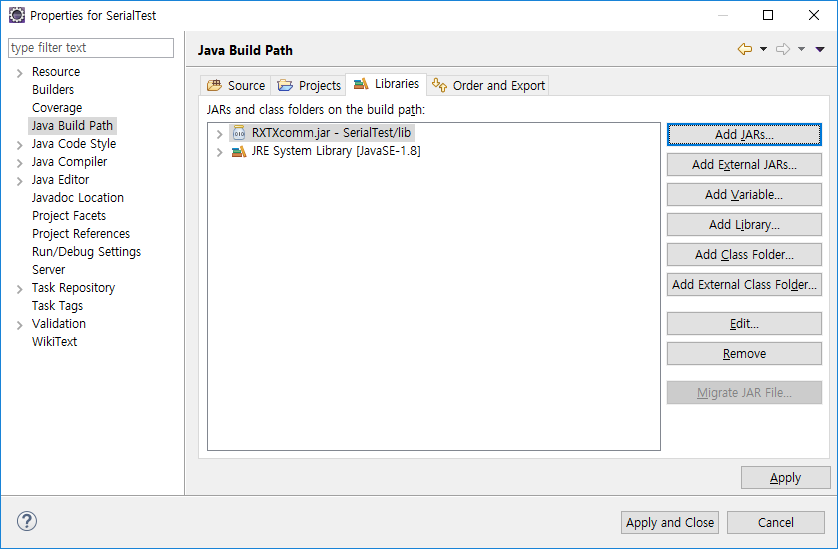This screenshot has height=549, width=838.
Task: Expand the Java Compiler node
Action: [x=20, y=163]
